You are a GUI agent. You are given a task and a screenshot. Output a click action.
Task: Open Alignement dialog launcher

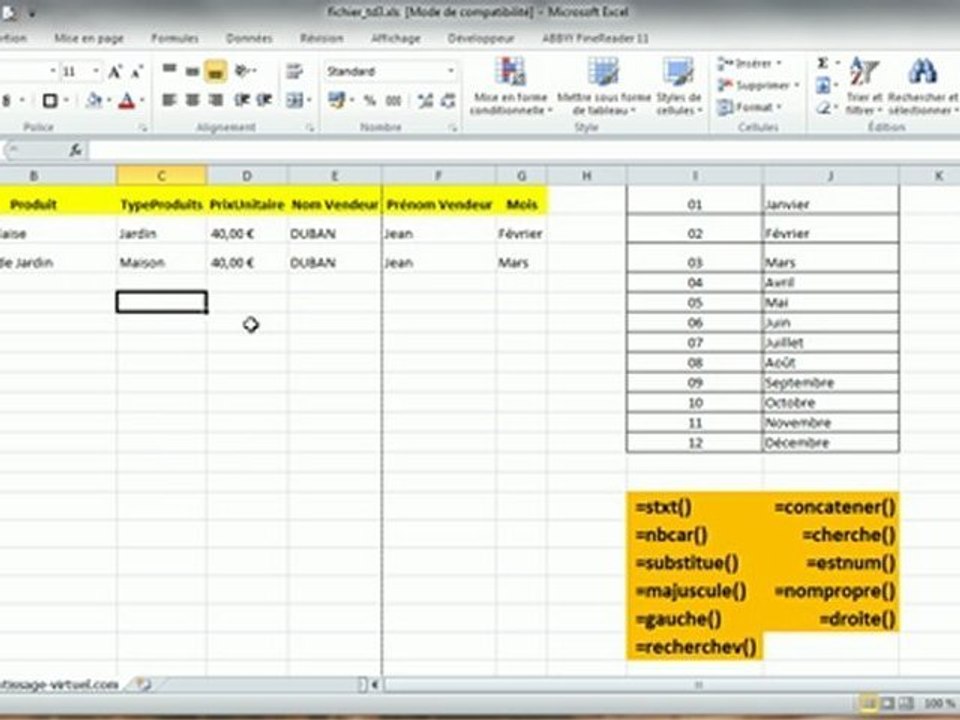point(310,127)
